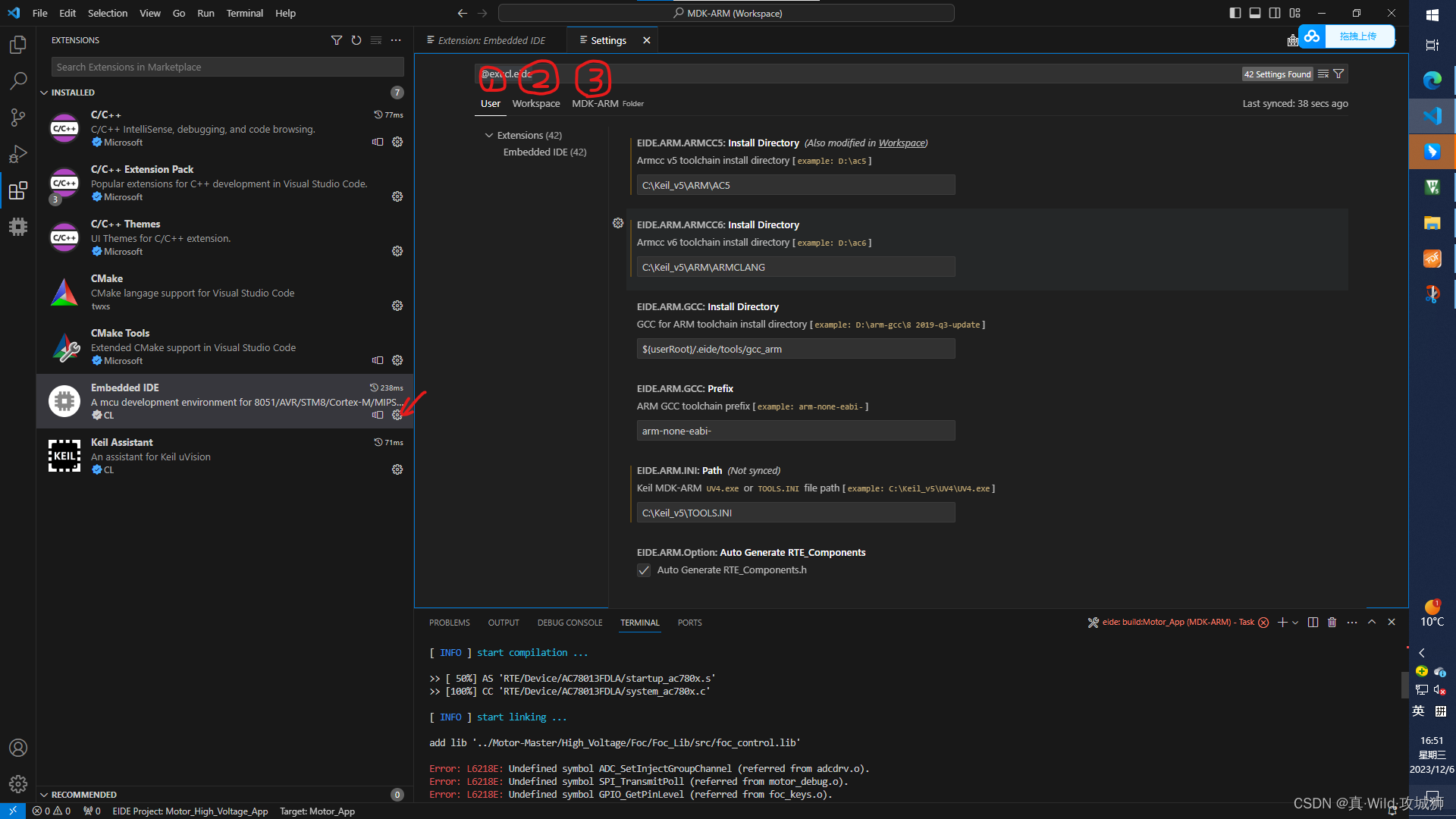Screen dimensions: 1456x819
Task: Switch to OUTPUT panel tab
Action: [504, 623]
